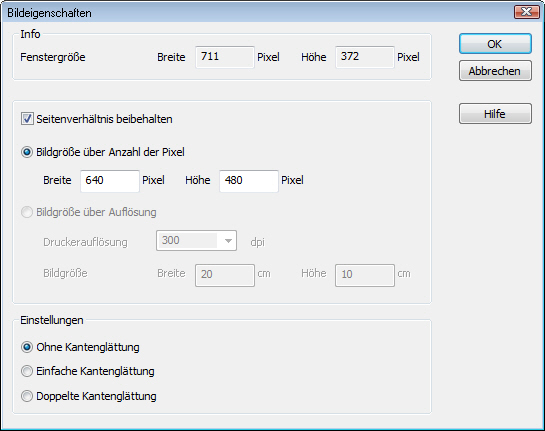545x431 pixels.
Task: Toggle Seitenverhältnis beibehalten checkbox
Action: 27,119
